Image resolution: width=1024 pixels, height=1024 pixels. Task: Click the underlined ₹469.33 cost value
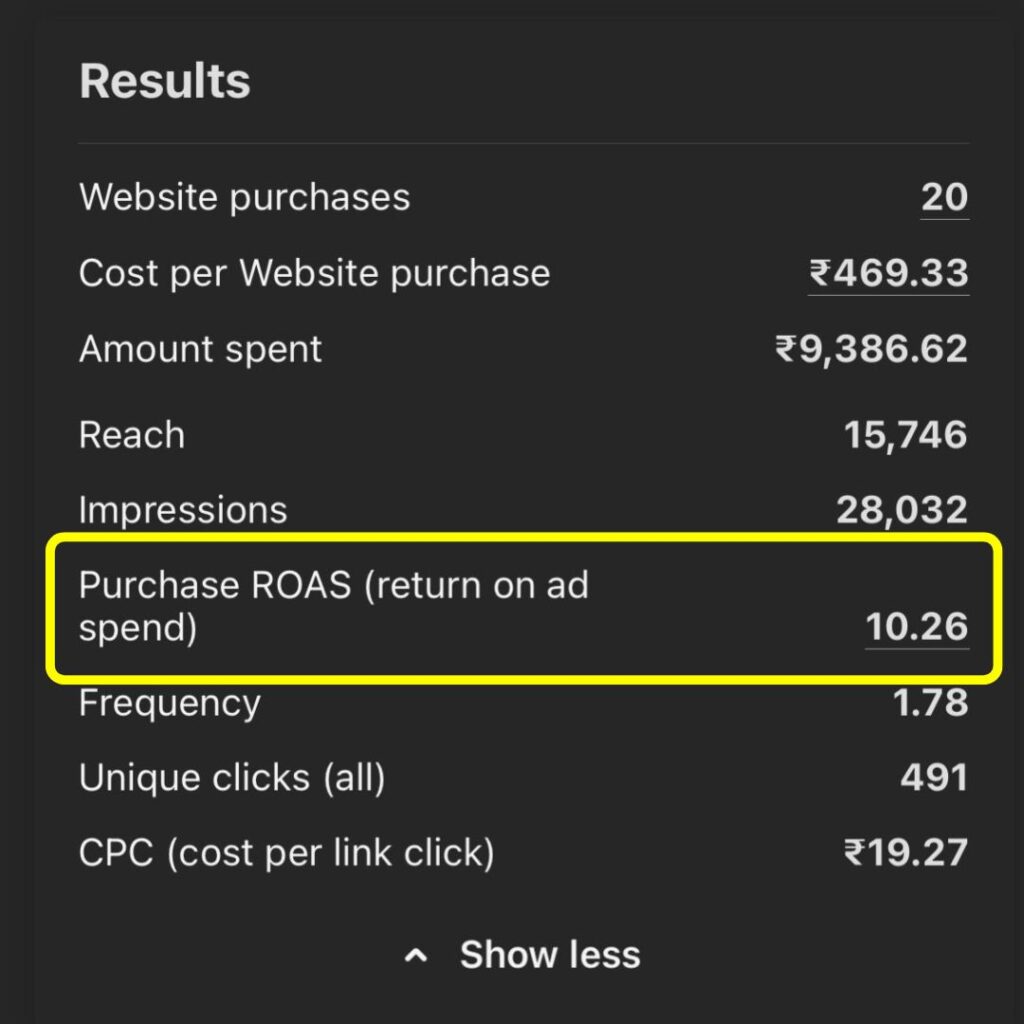(888, 273)
